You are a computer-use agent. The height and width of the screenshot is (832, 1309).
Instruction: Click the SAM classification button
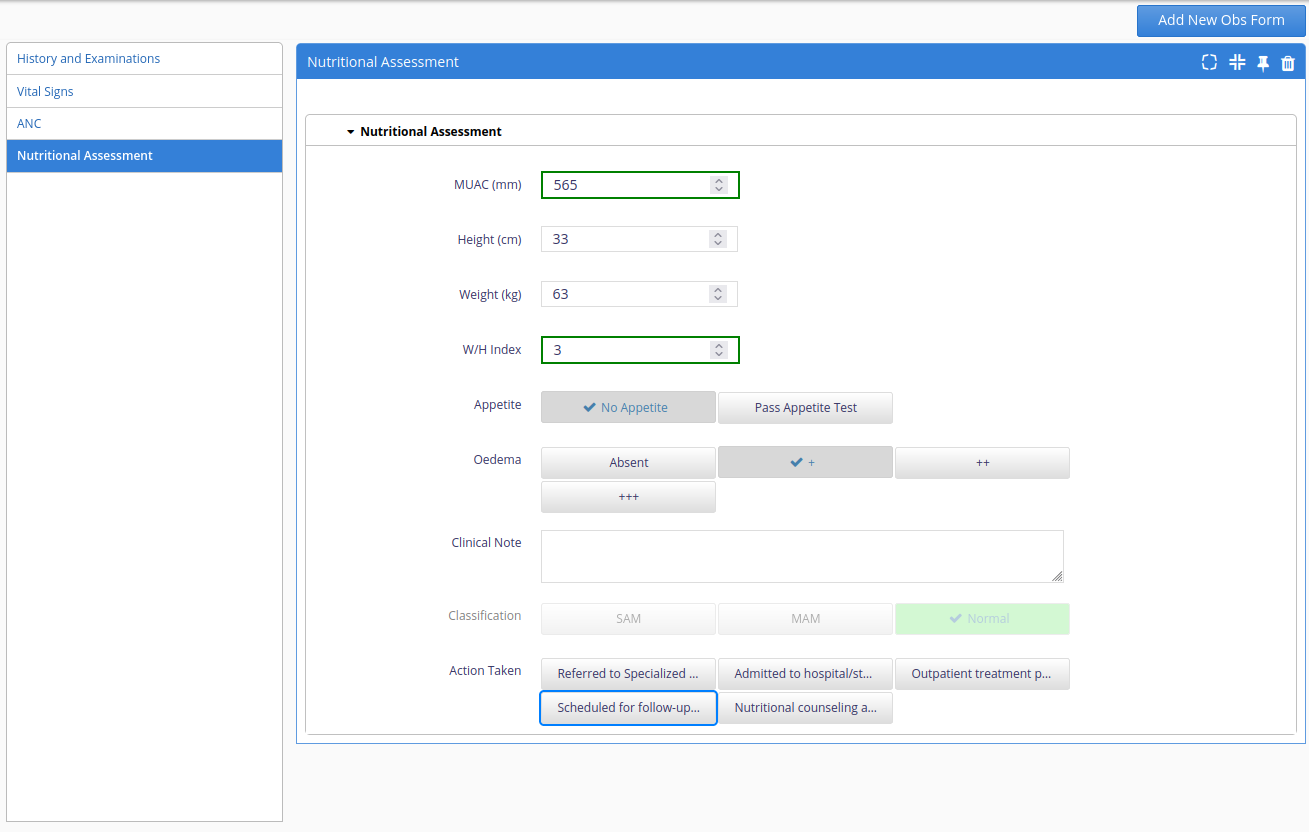click(x=628, y=618)
